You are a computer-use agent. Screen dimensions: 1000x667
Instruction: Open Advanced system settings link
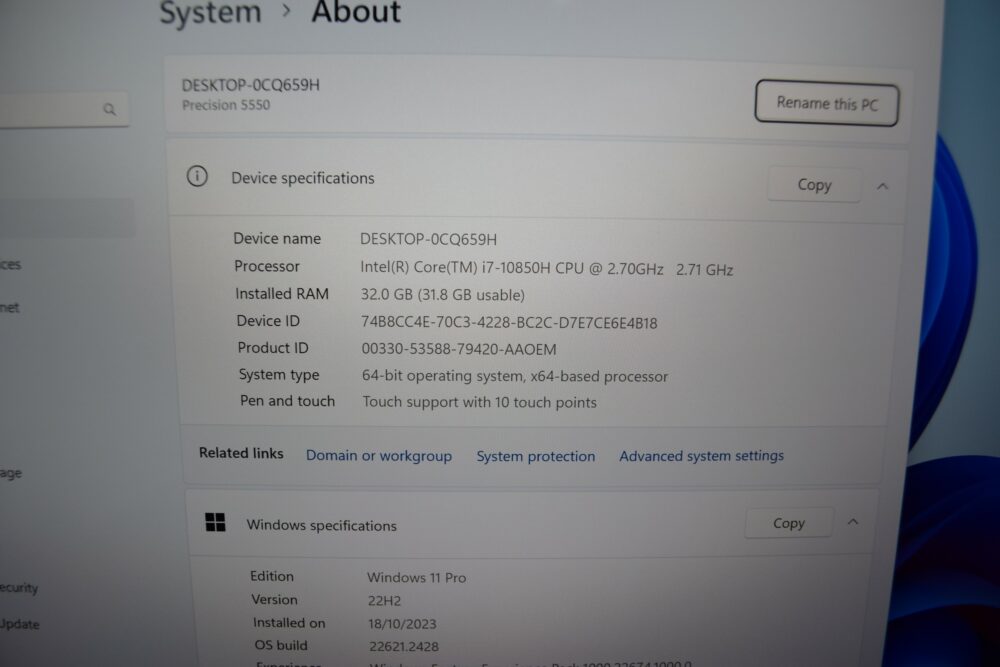(x=702, y=456)
